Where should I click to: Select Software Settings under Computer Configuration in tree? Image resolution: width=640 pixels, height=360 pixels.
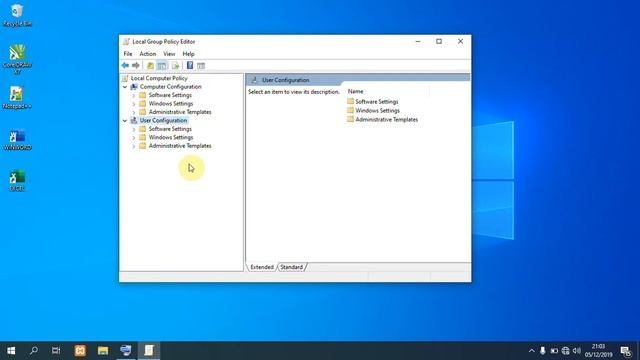(170, 95)
